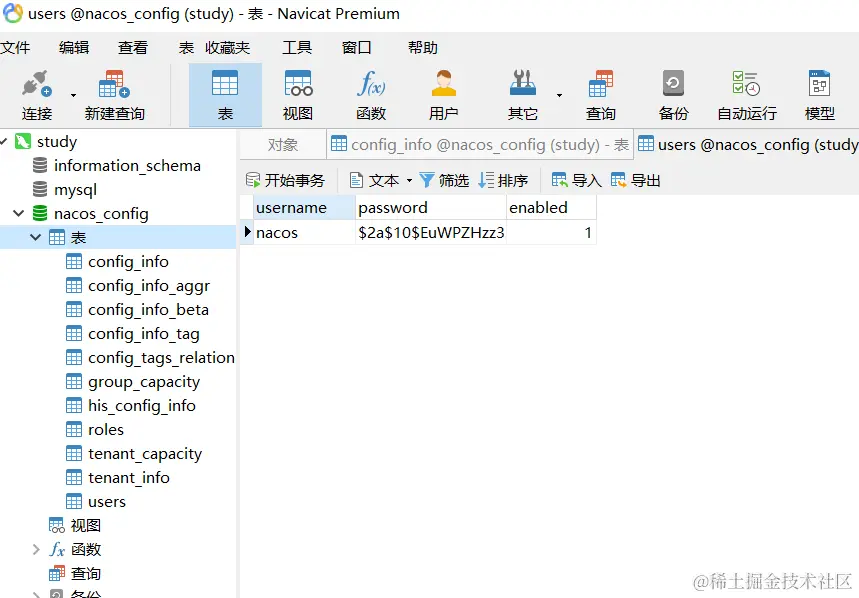Image resolution: width=859 pixels, height=598 pixels.
Task: Click the Export (导出) button
Action: pos(635,180)
